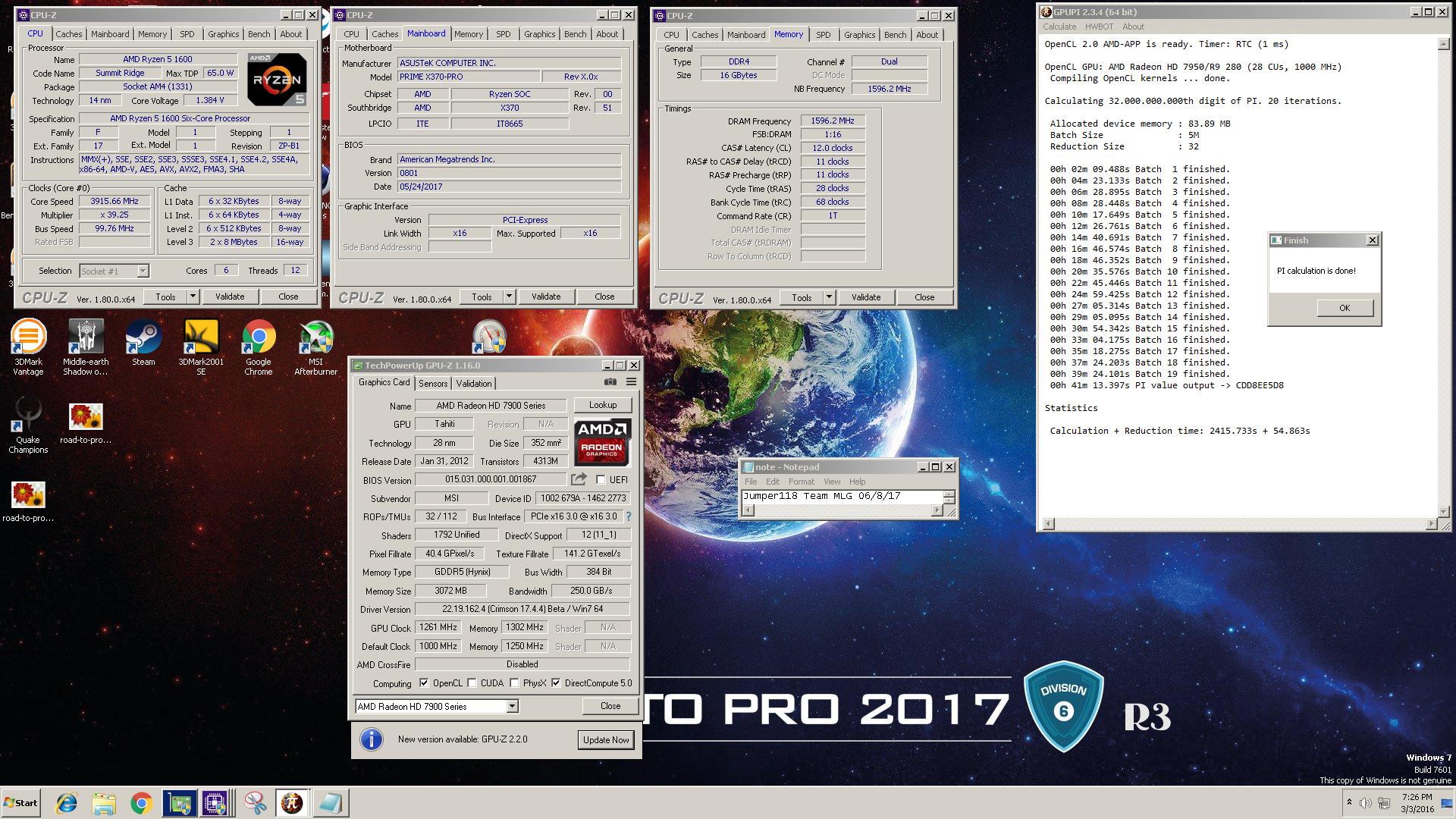Image resolution: width=1456 pixels, height=819 pixels.
Task: Open the SPD tab in the Memory CPU-Z window
Action: [824, 35]
